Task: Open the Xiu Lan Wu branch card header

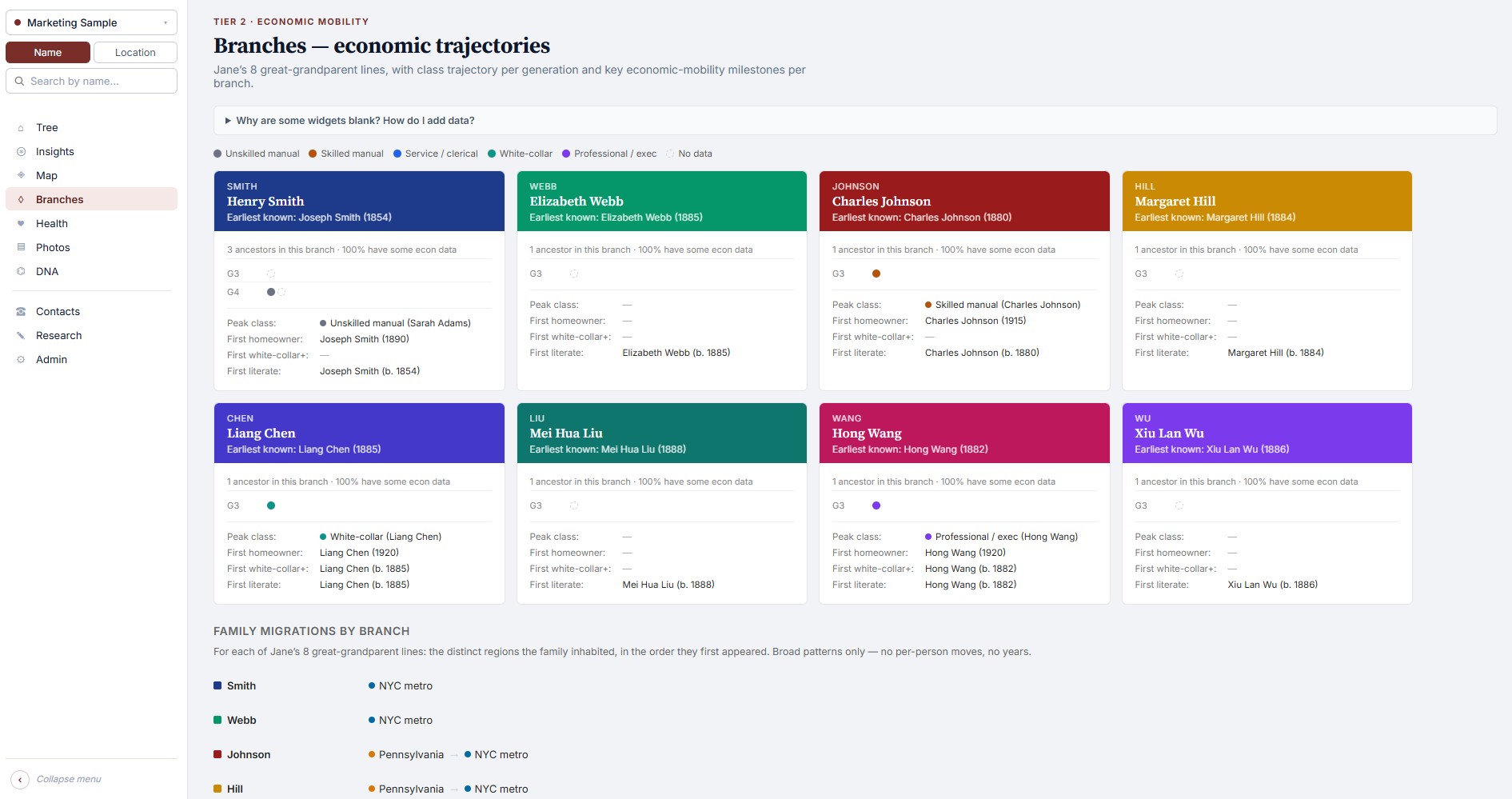Action: point(1267,433)
